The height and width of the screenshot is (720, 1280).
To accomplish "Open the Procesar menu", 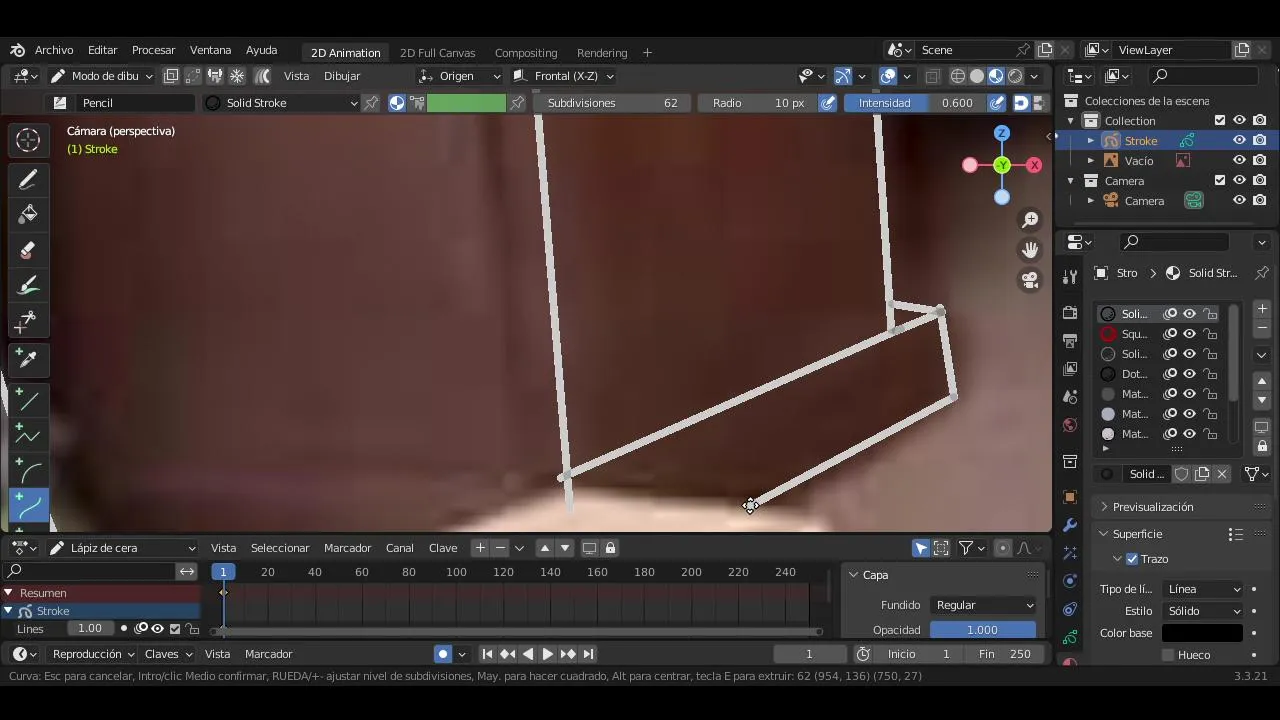I will click(153, 50).
